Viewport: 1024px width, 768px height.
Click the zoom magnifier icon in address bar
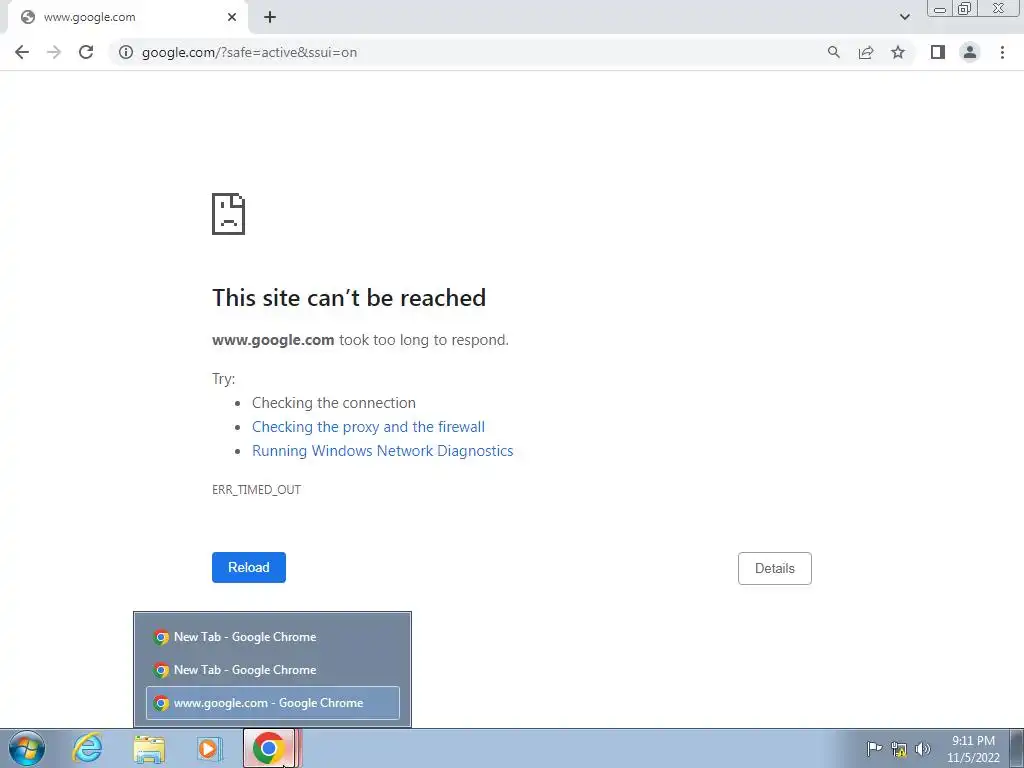(833, 52)
